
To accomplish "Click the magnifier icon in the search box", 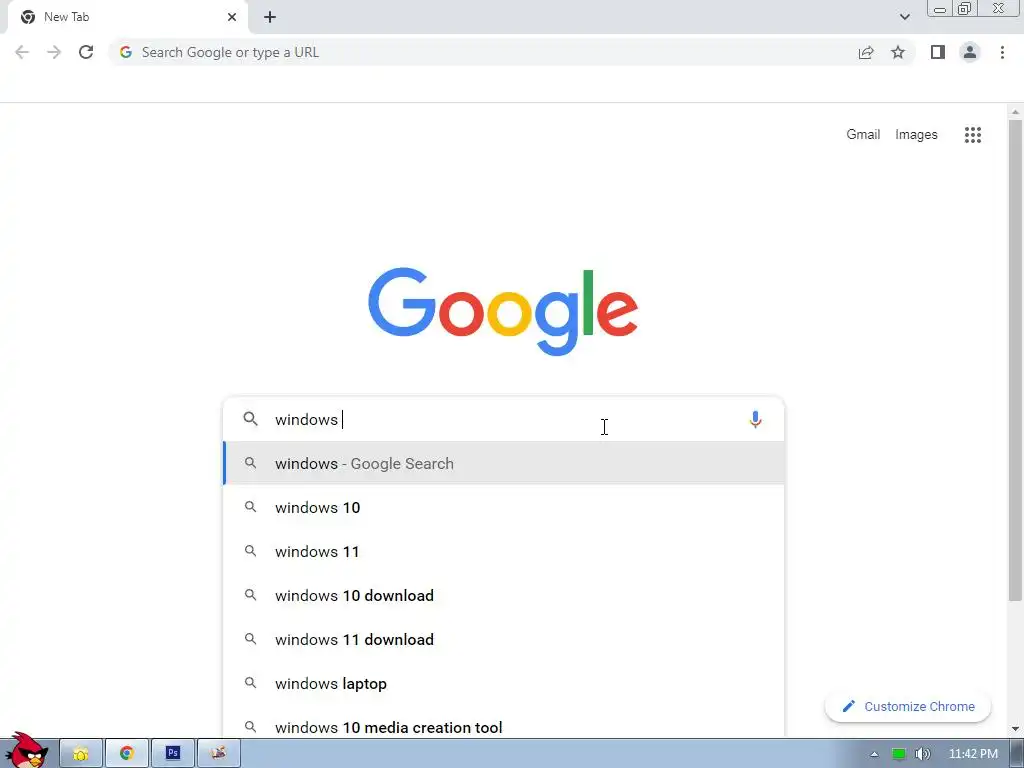I will 251,419.
